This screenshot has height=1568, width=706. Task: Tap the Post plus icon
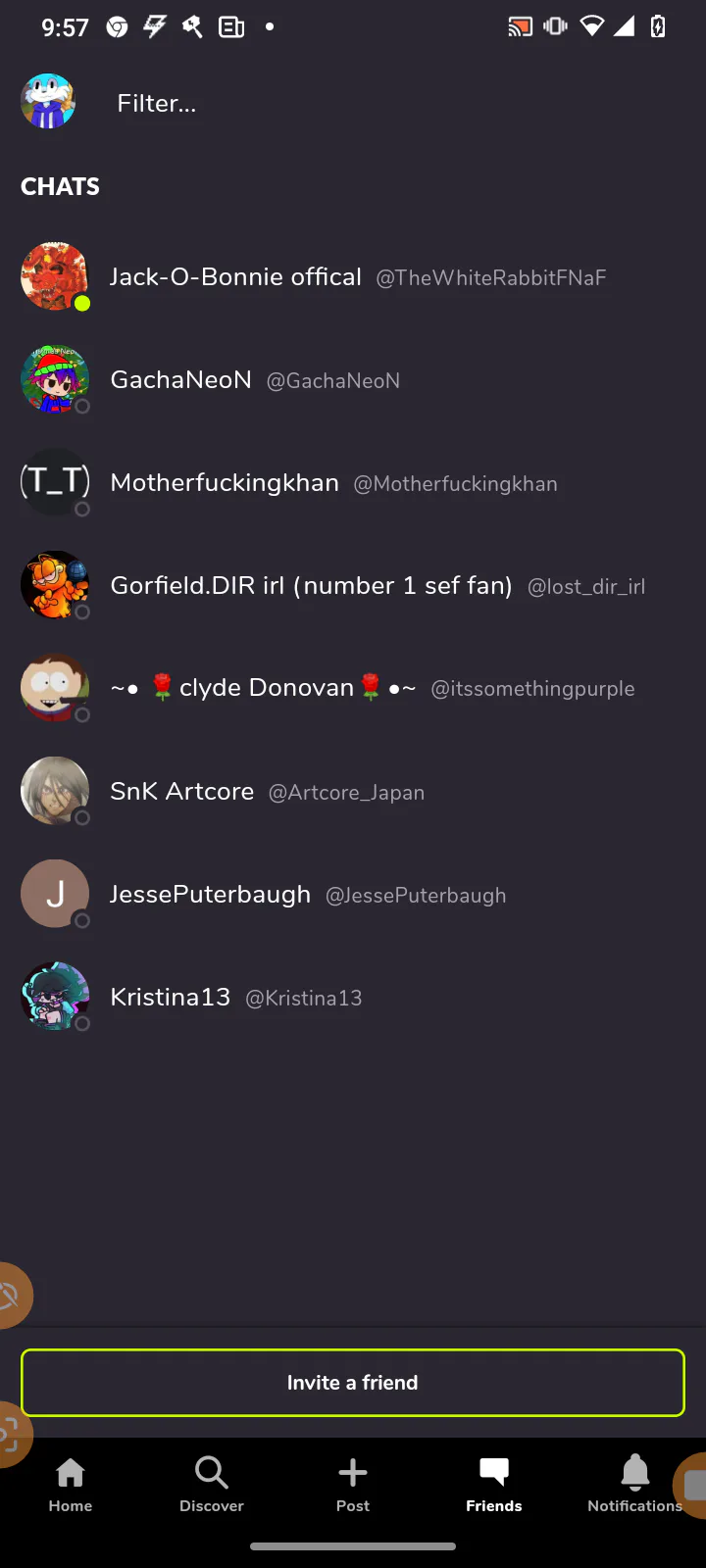[x=353, y=1472]
